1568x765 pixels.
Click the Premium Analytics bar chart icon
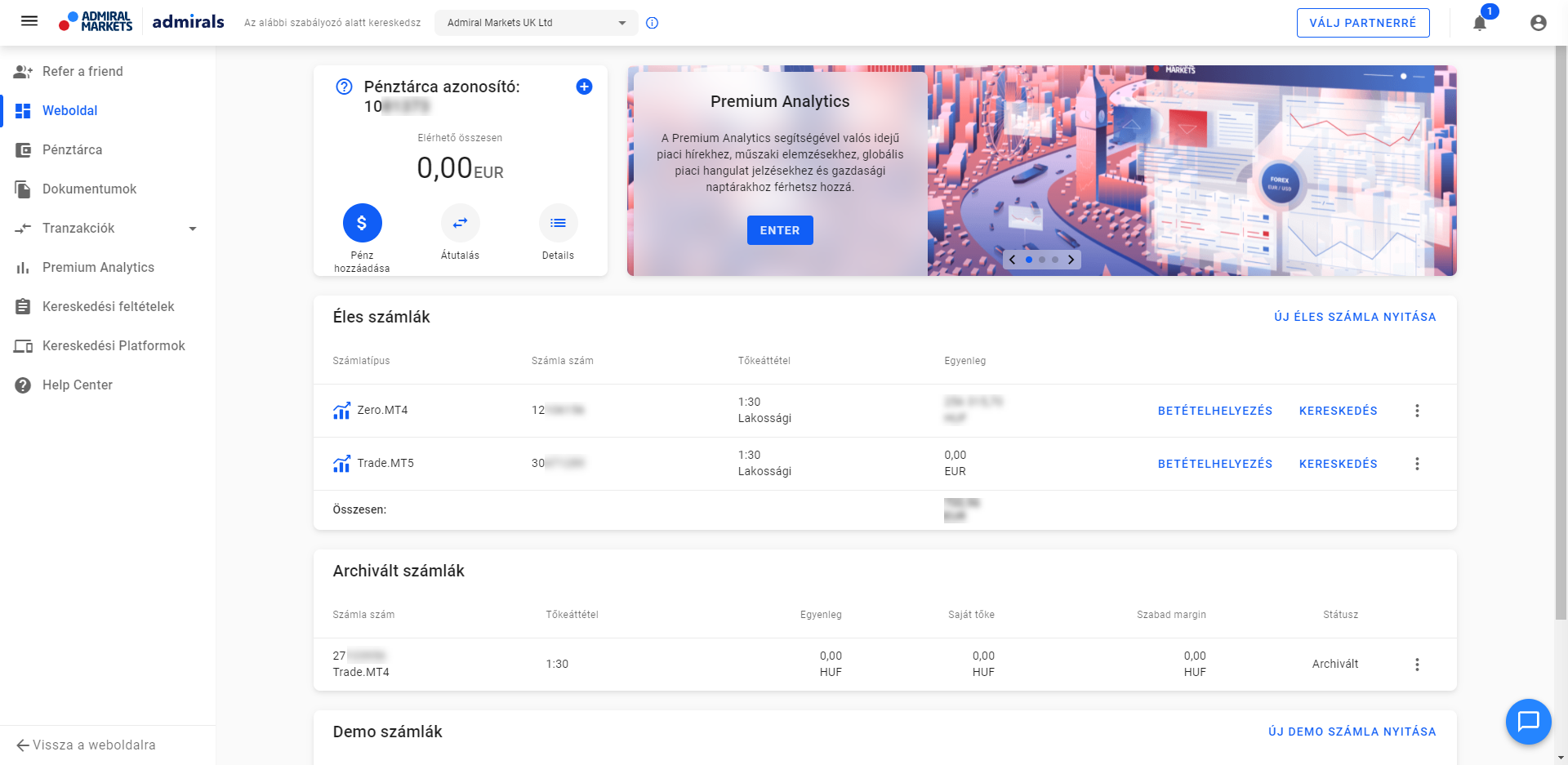23,268
